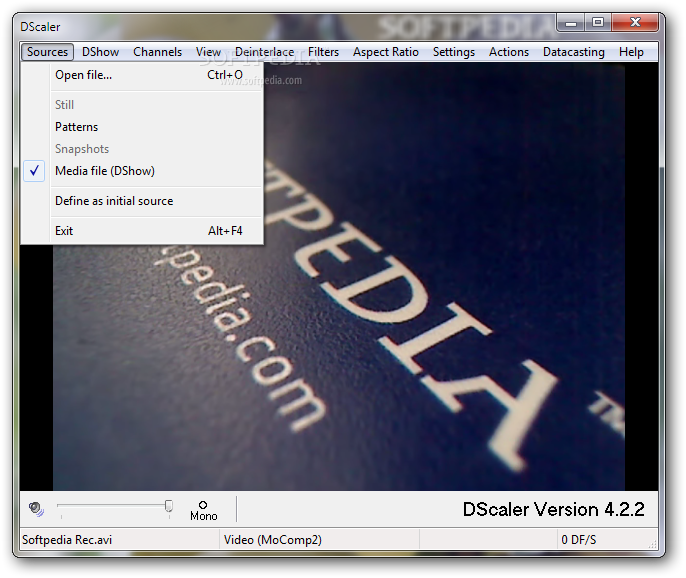Click the Softpedia Rec.avi status text

coord(67,539)
